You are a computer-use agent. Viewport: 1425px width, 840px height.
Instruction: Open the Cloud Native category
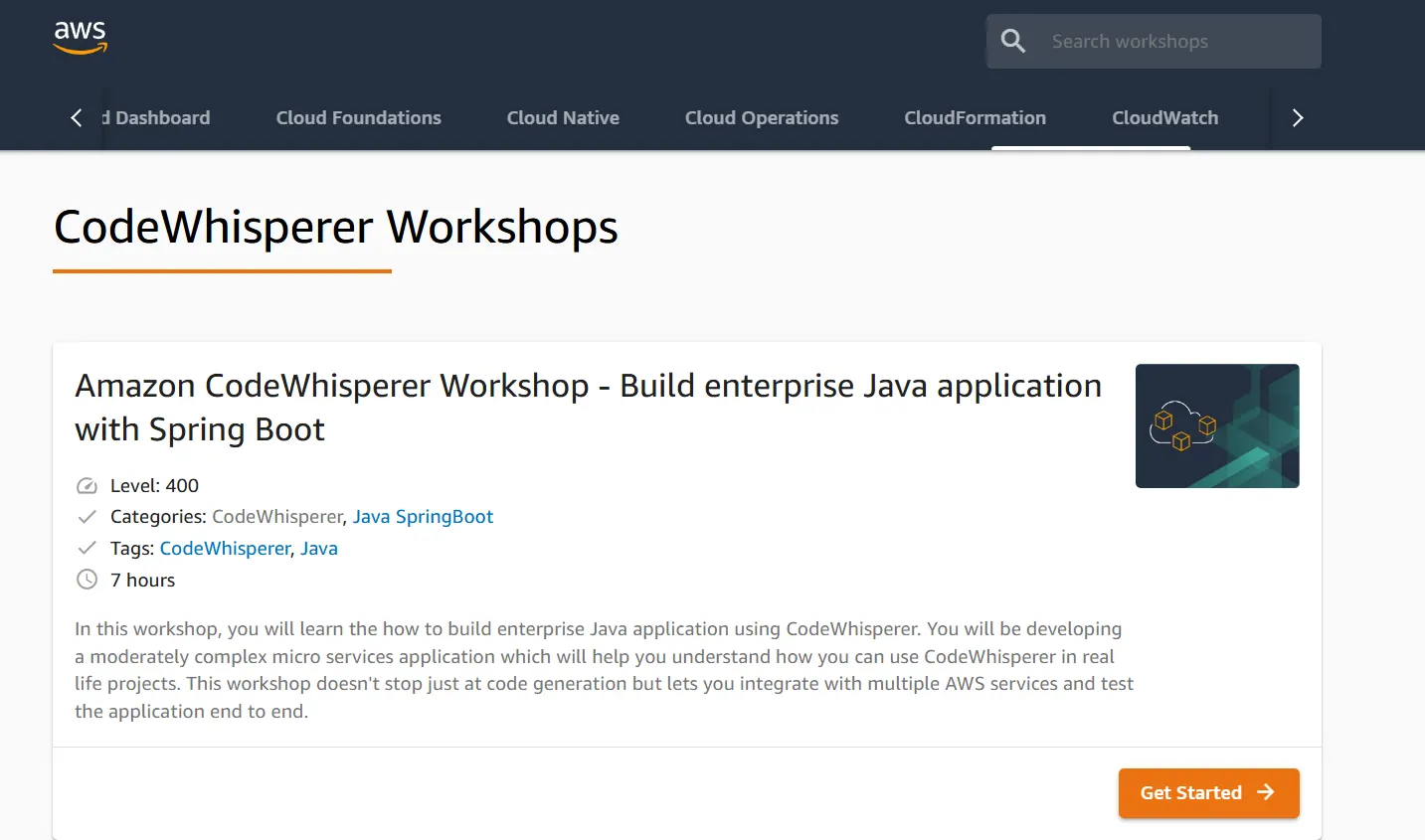[563, 117]
